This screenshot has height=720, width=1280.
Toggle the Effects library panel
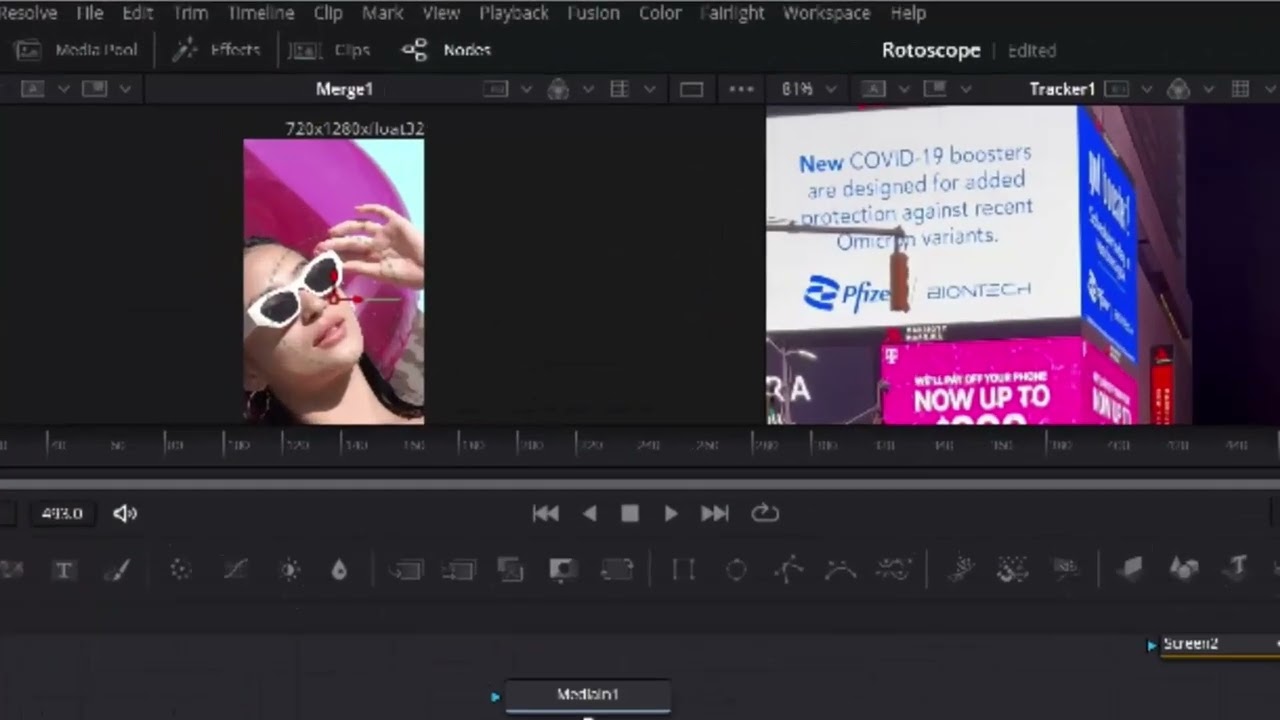click(216, 50)
